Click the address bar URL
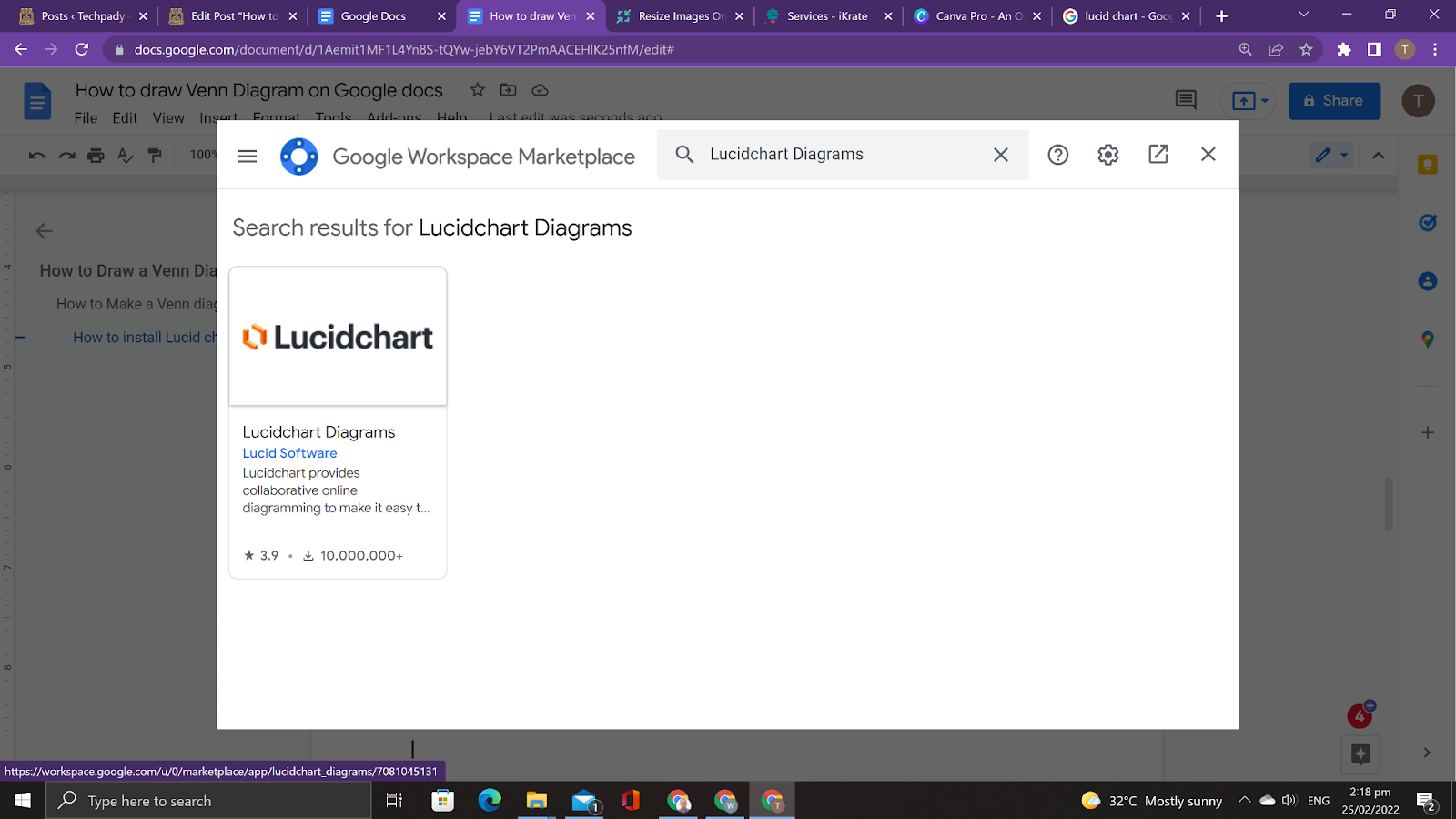The image size is (1456, 819). coord(403,50)
